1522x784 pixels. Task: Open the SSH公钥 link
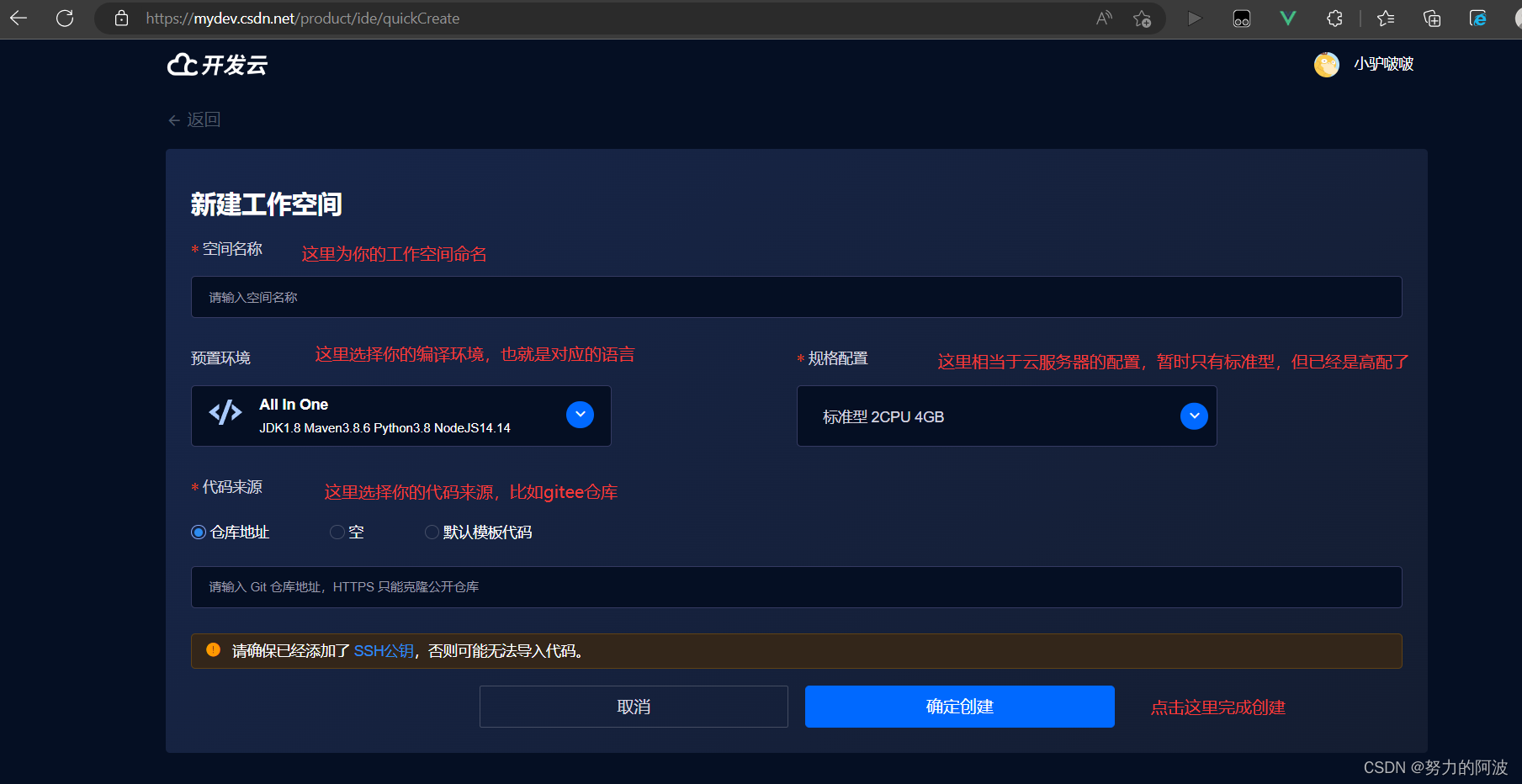coord(384,651)
